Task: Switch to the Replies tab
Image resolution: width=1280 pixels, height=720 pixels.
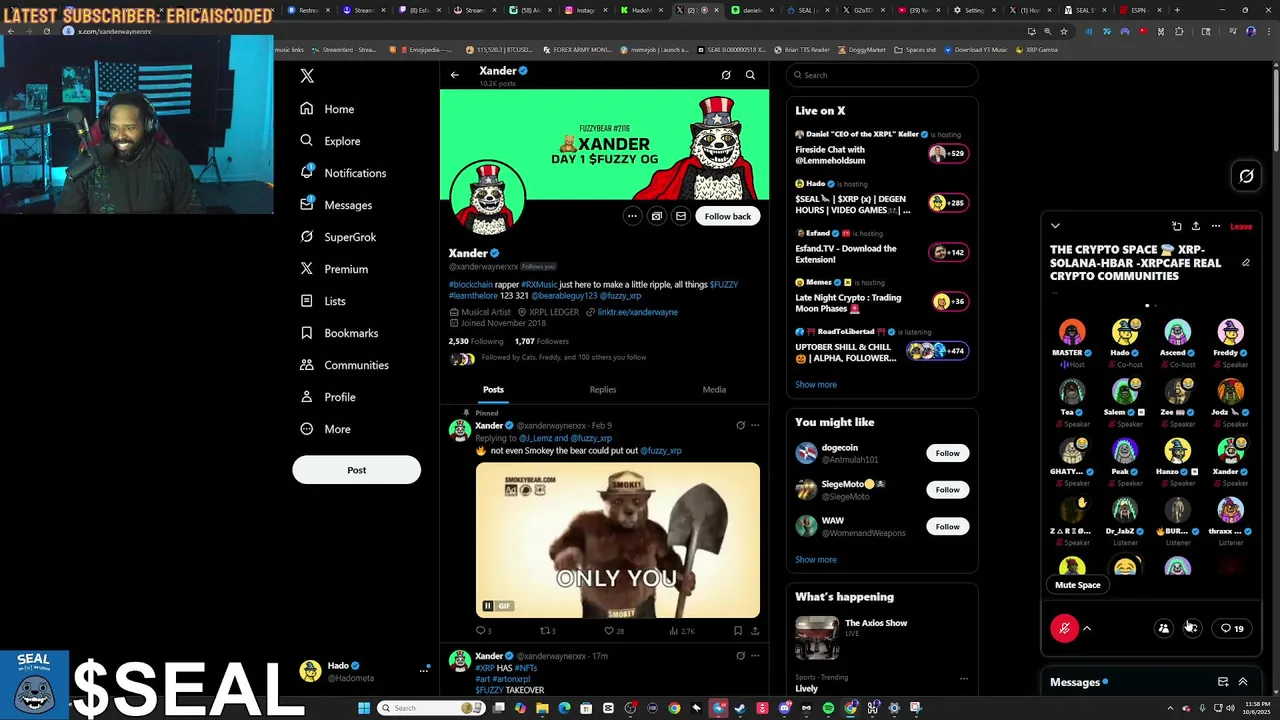Action: pos(603,389)
